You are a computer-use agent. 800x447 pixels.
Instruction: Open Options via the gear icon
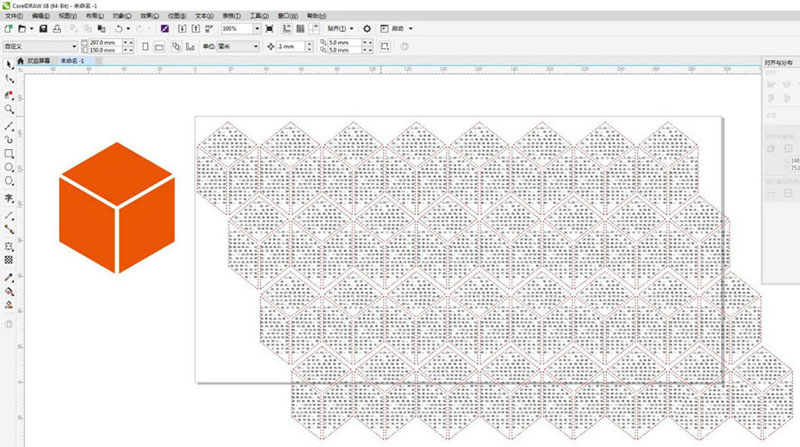click(x=367, y=29)
